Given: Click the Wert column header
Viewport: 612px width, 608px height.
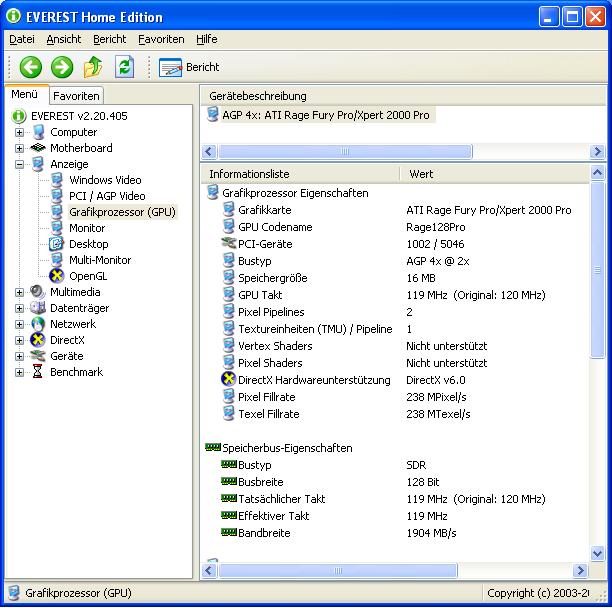Looking at the screenshot, I should (495, 174).
